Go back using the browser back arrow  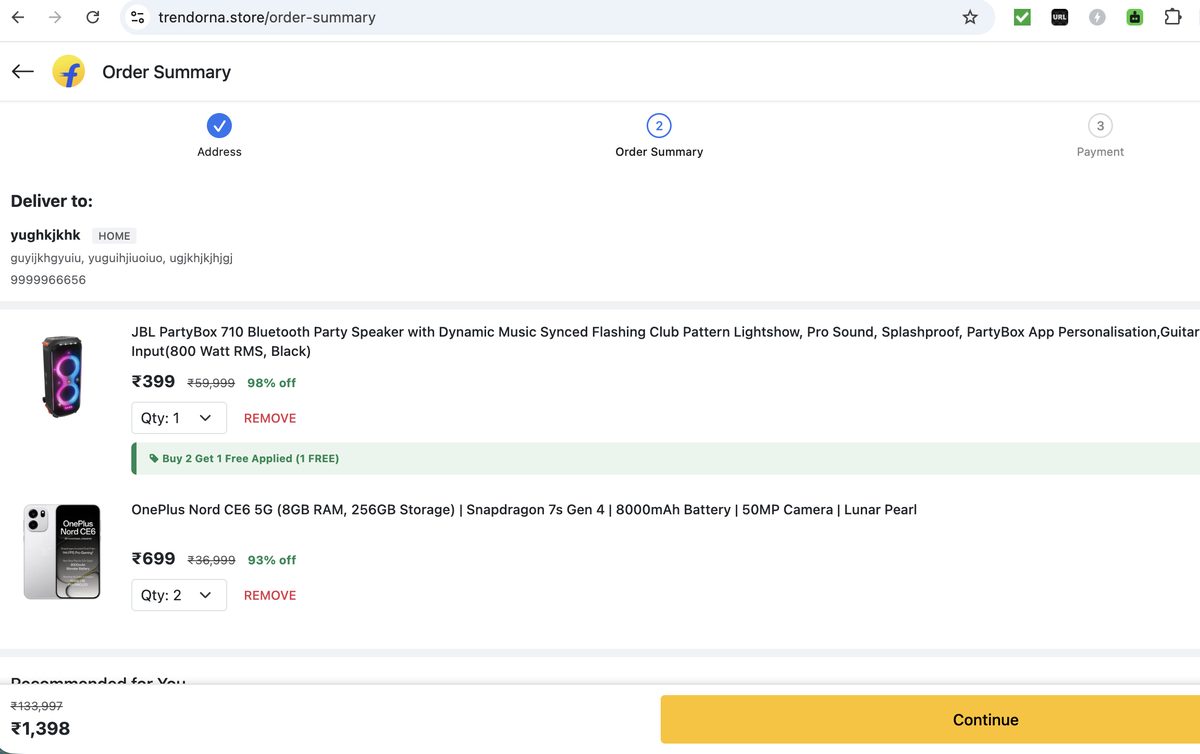[18, 17]
